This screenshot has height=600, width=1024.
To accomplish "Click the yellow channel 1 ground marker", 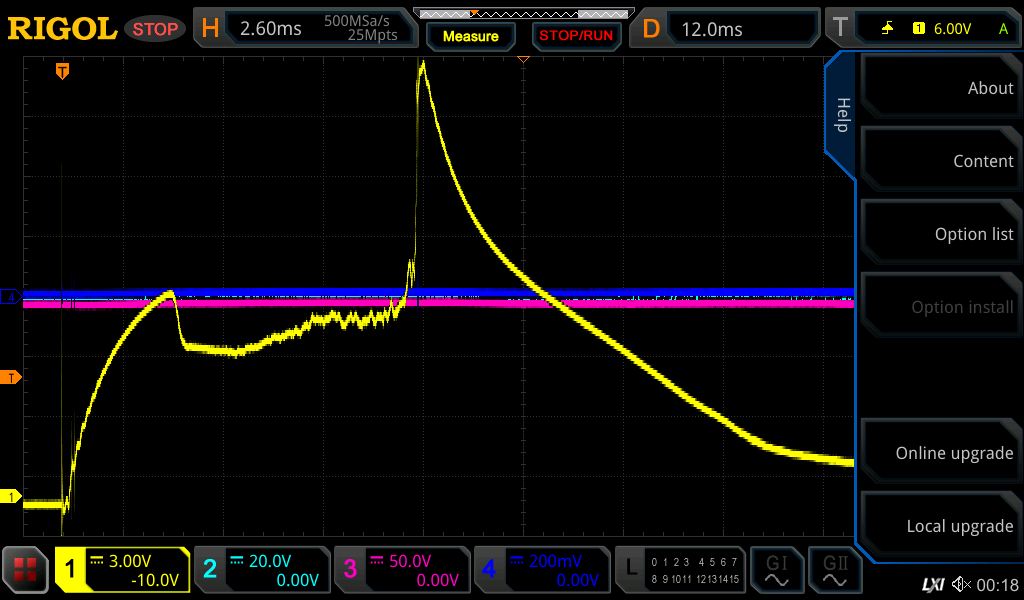I will tap(12, 497).
